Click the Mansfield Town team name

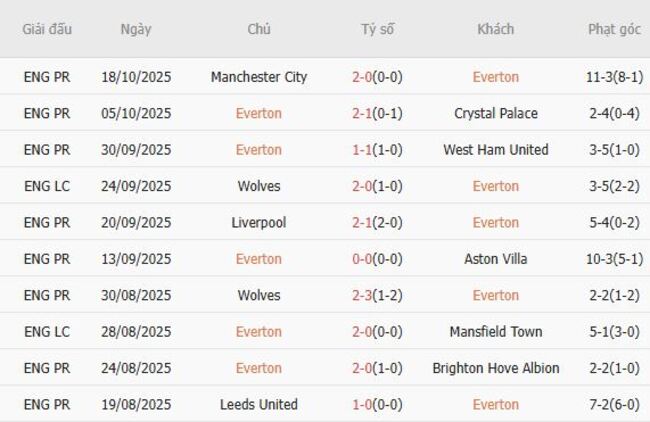point(495,332)
